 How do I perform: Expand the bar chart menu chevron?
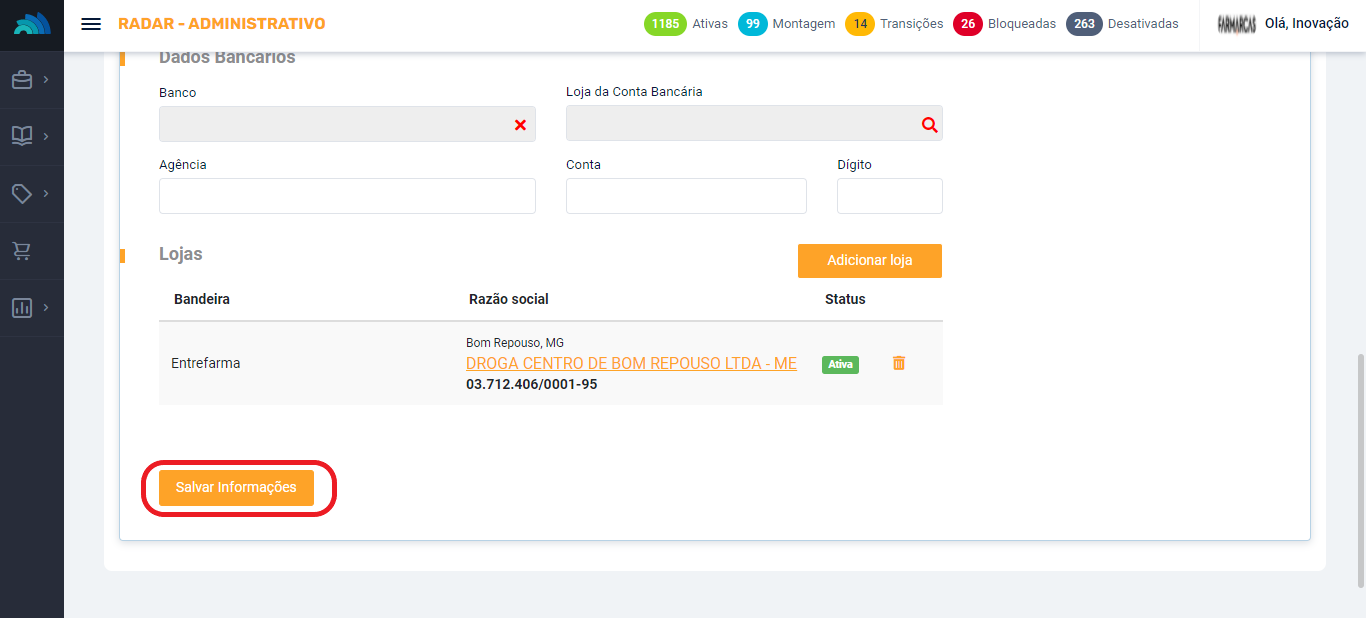46,307
